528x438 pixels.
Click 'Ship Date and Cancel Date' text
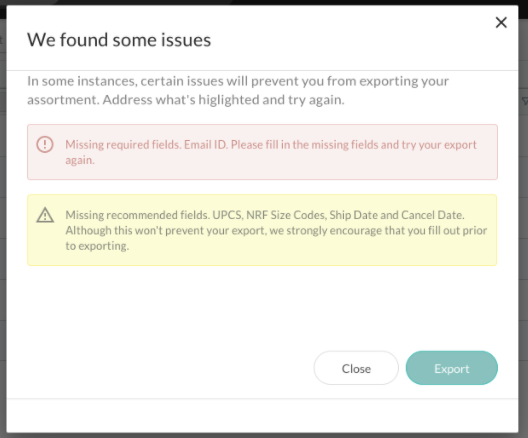397,215
